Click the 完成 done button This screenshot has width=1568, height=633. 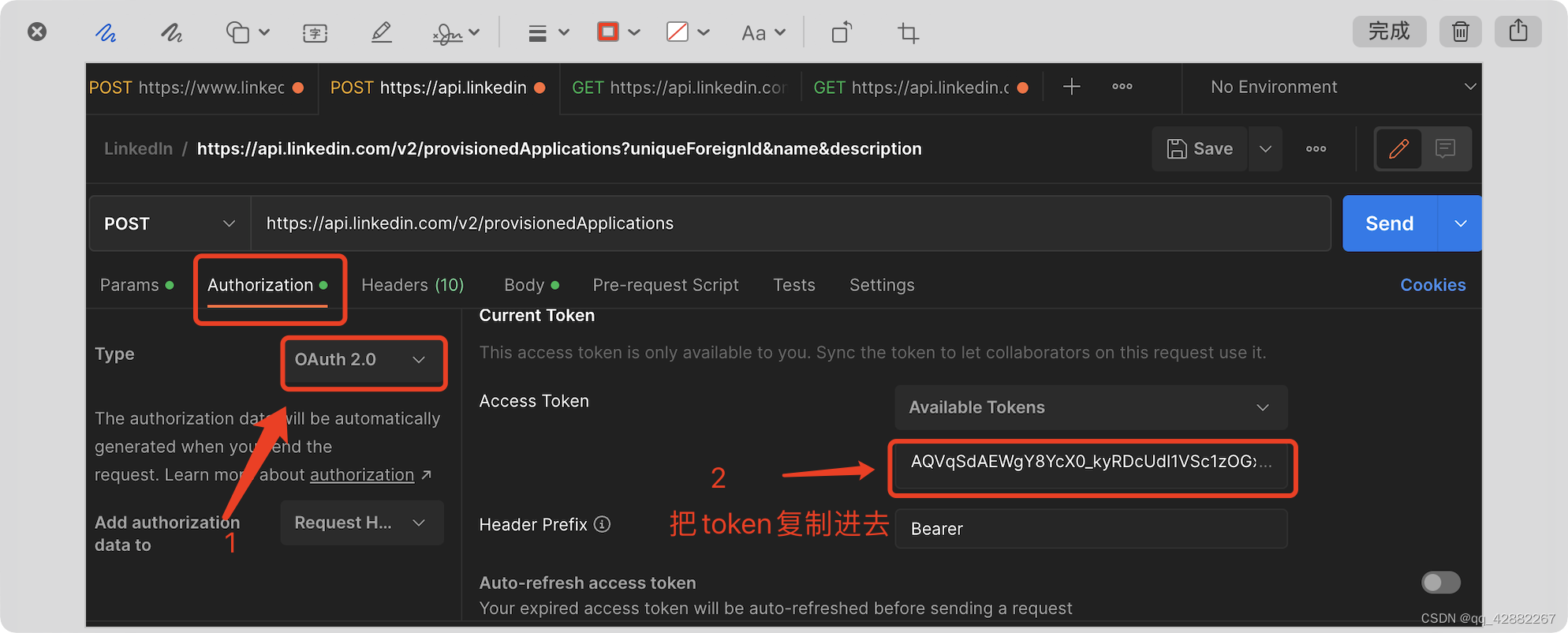[x=1389, y=32]
